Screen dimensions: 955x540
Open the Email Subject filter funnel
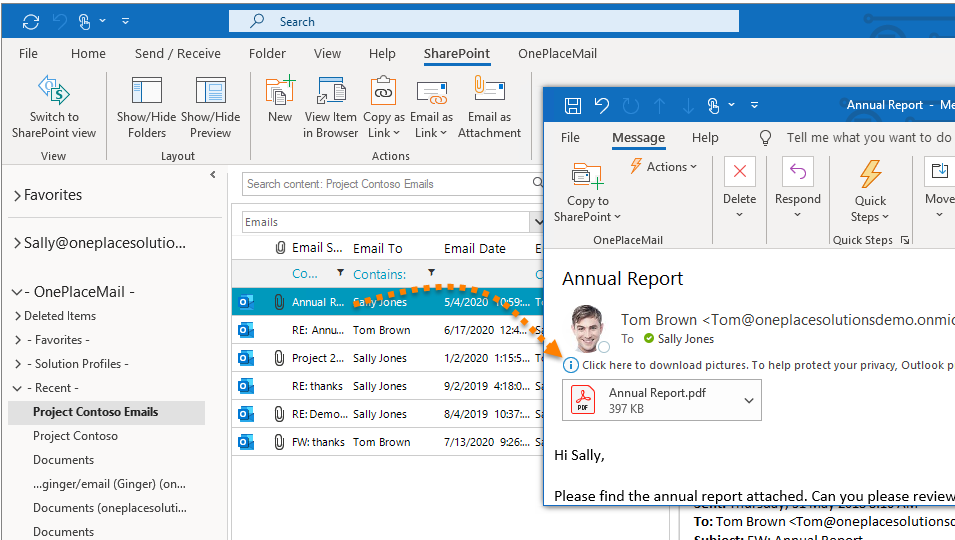(340, 273)
